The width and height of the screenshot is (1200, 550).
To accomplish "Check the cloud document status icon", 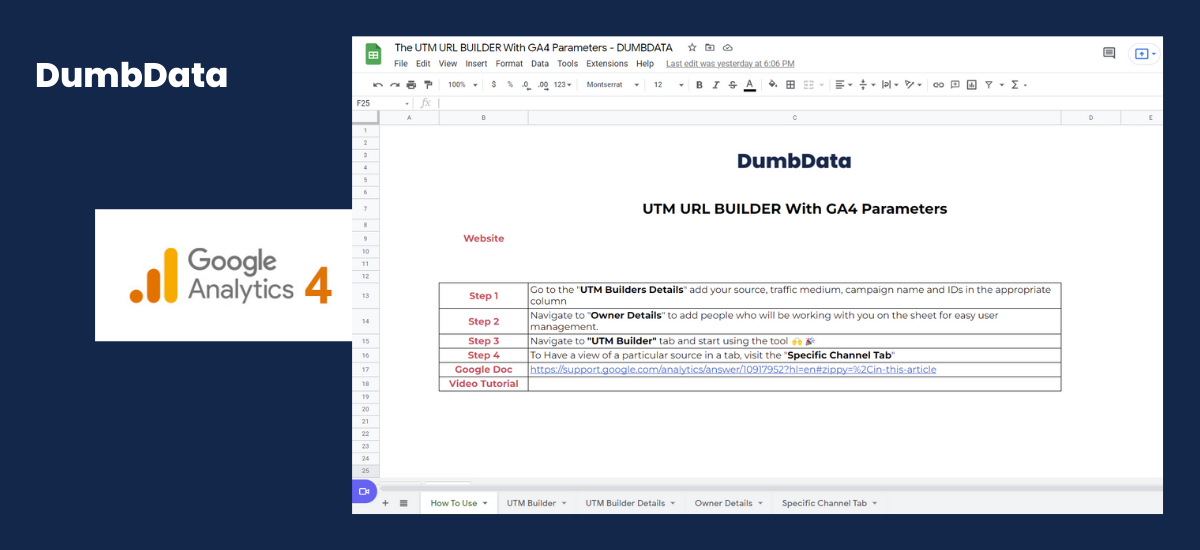I will coord(728,47).
